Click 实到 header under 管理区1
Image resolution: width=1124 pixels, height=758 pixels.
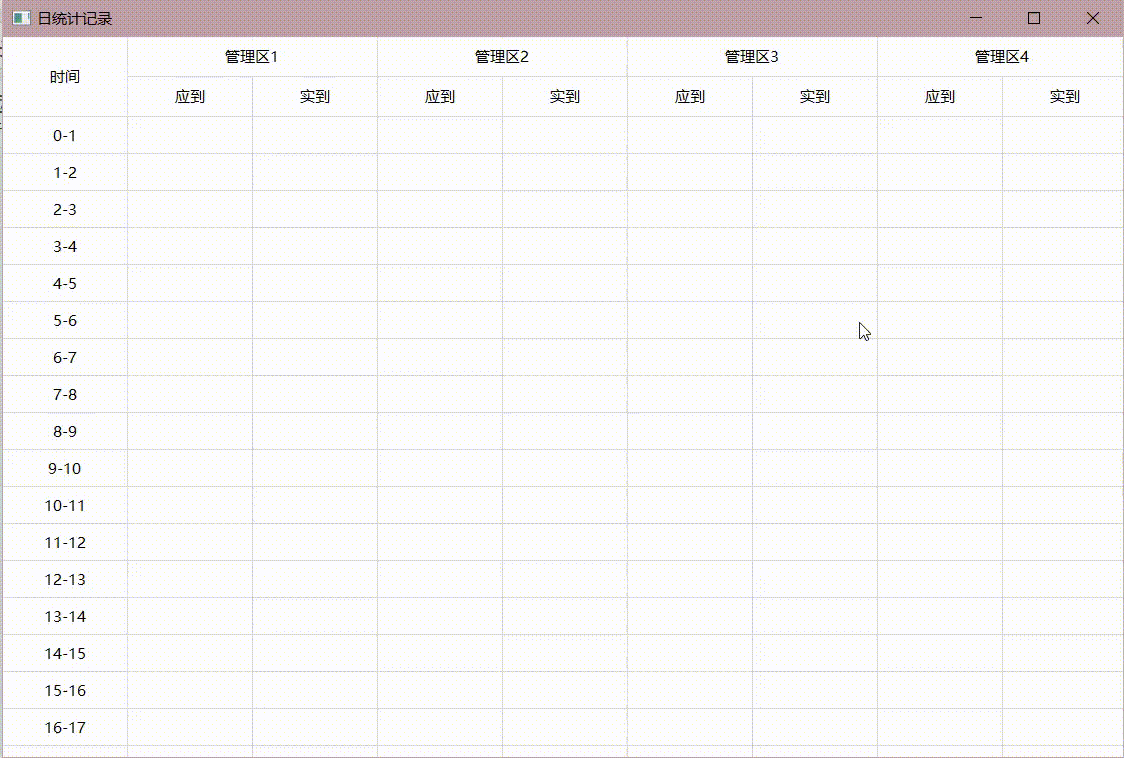(315, 97)
